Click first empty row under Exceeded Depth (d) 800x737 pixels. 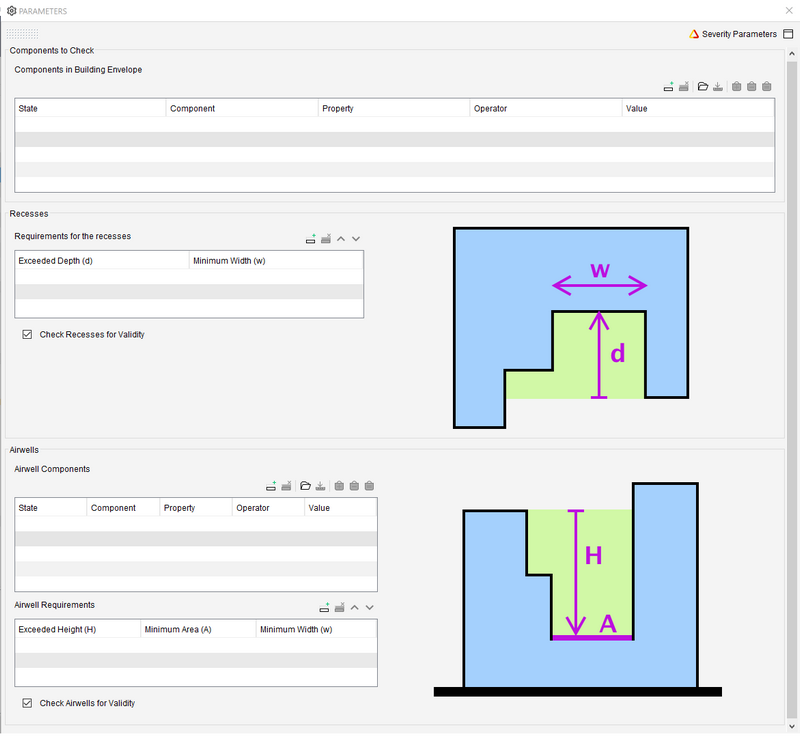[x=102, y=277]
